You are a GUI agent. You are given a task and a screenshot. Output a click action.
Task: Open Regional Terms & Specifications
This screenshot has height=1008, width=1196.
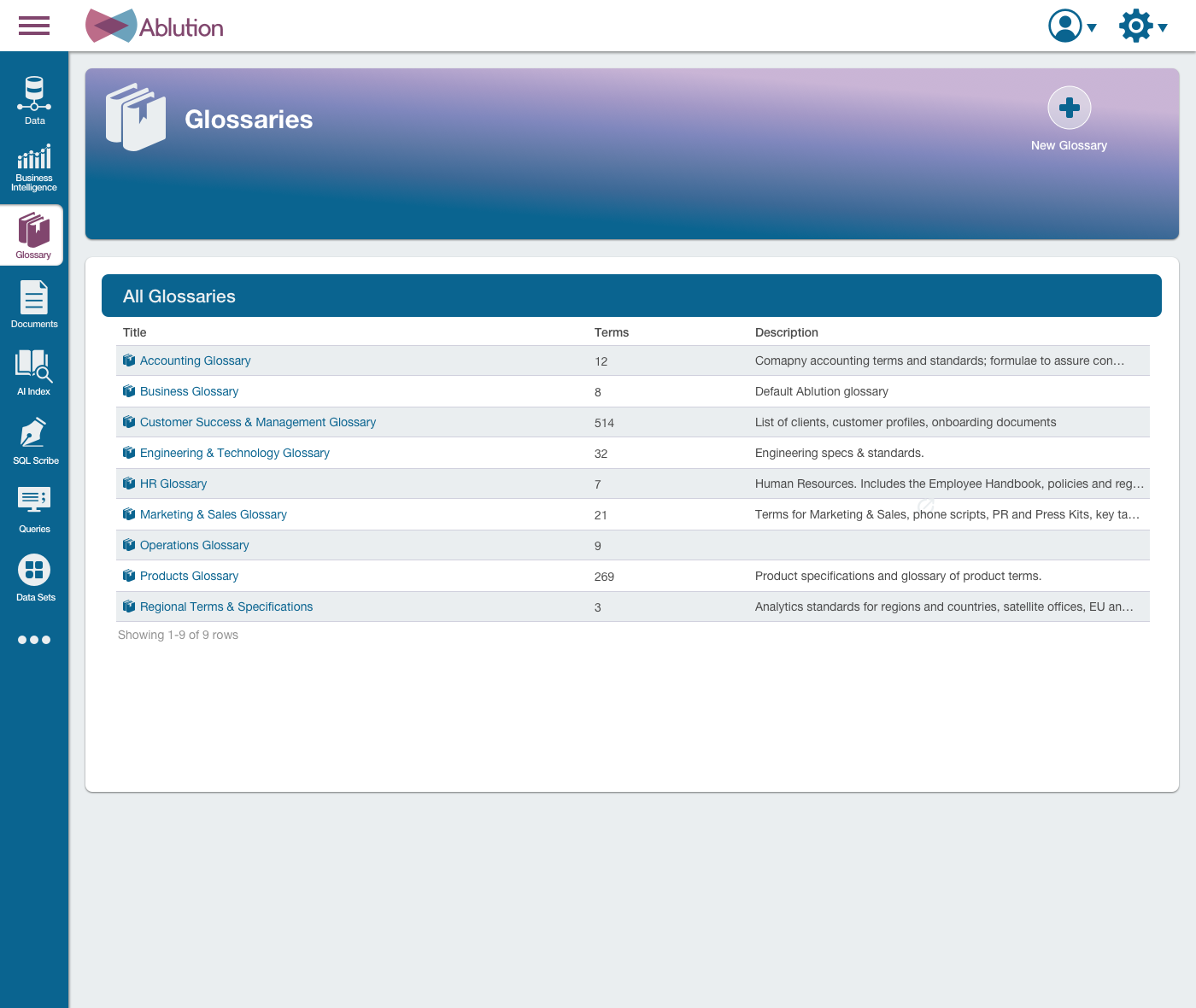point(226,607)
